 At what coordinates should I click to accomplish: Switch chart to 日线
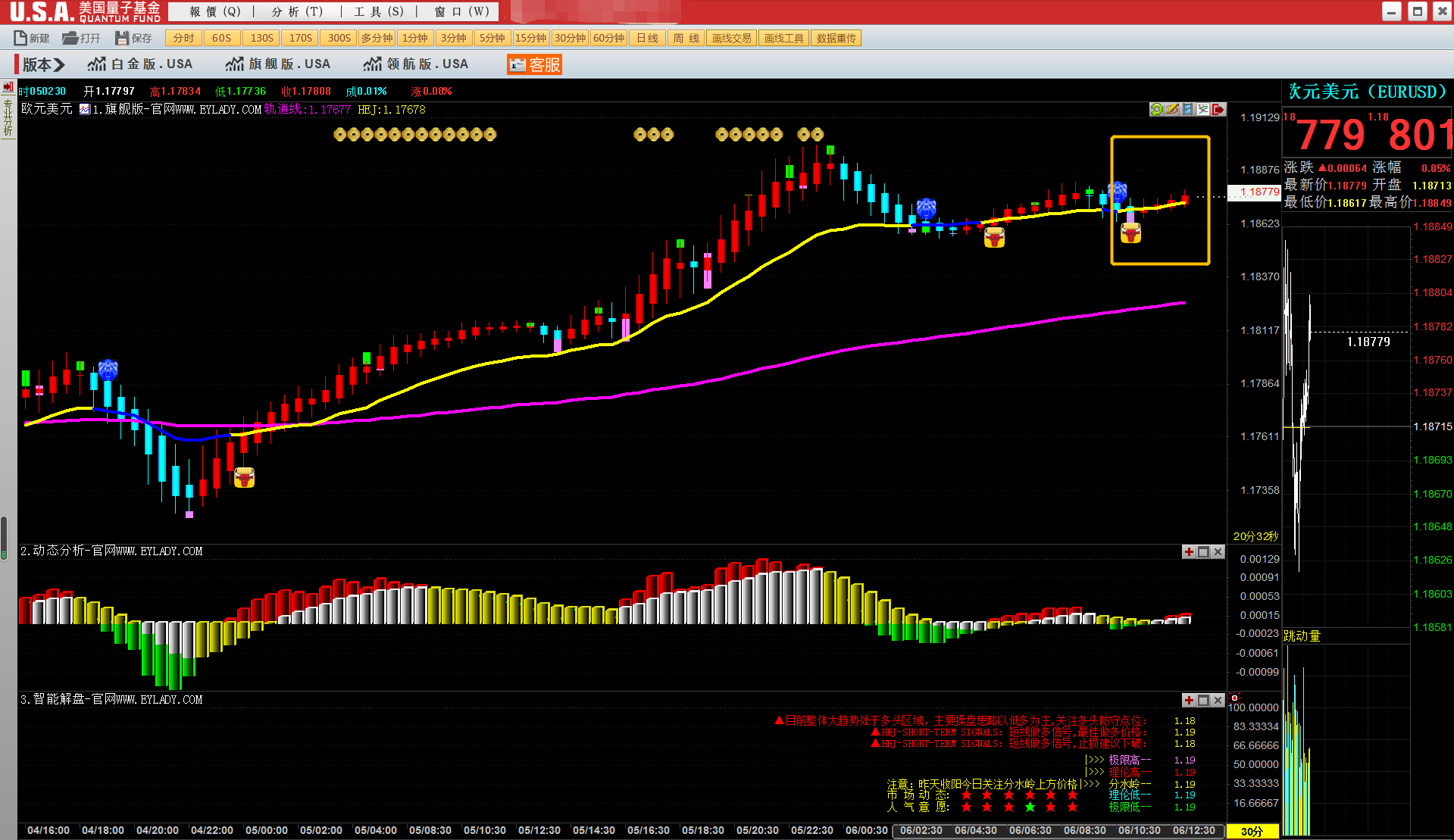point(647,38)
